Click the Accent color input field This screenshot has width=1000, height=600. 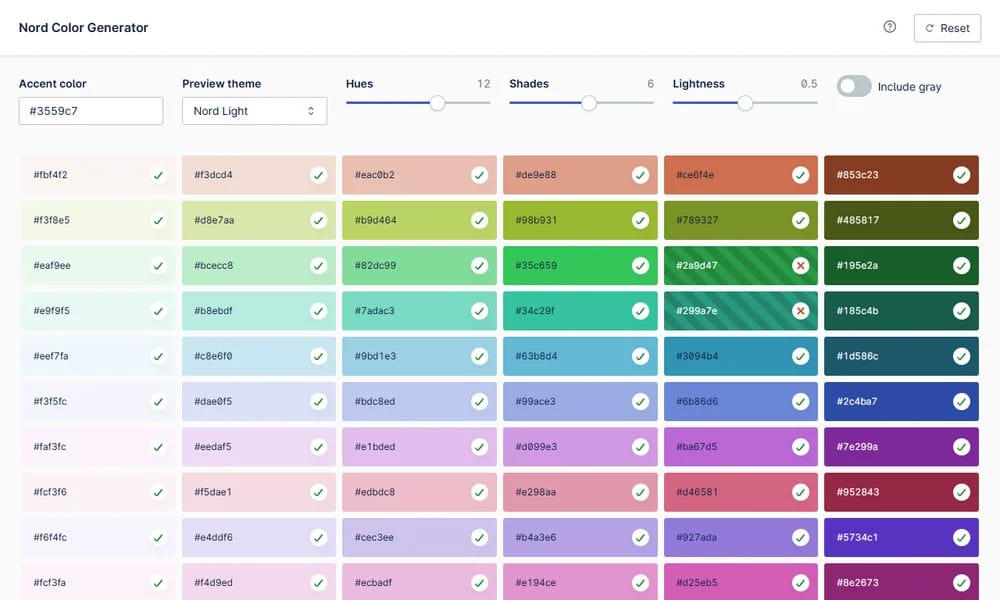click(x=91, y=111)
